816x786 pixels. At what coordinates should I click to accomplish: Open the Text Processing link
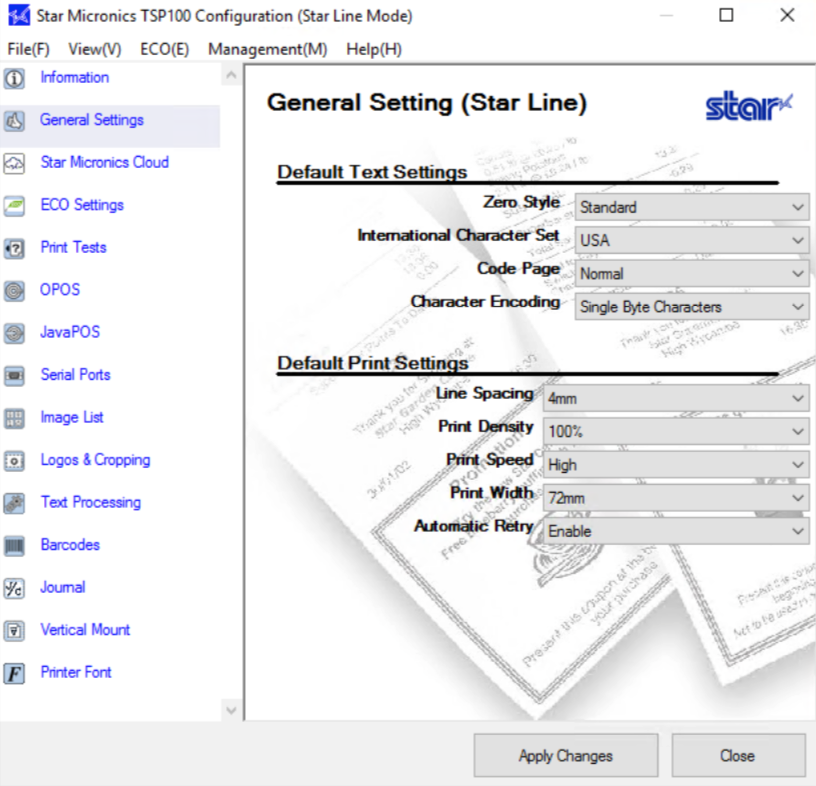click(x=91, y=503)
